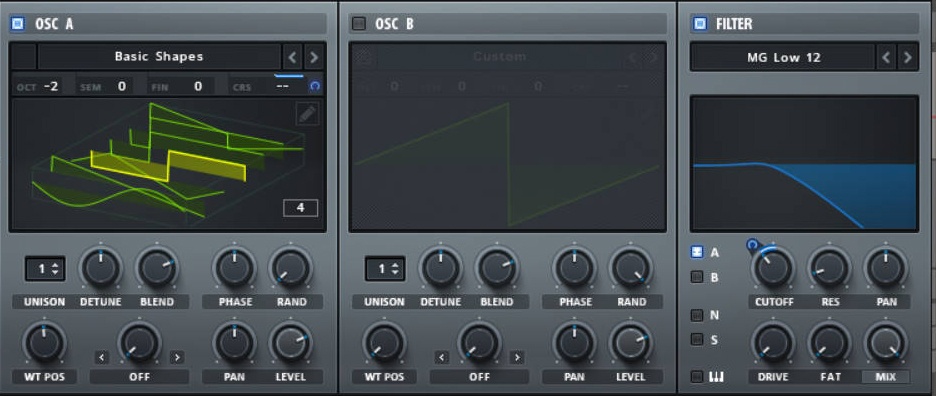
Task: Enable the OSC B power toggle
Action: click(x=358, y=24)
